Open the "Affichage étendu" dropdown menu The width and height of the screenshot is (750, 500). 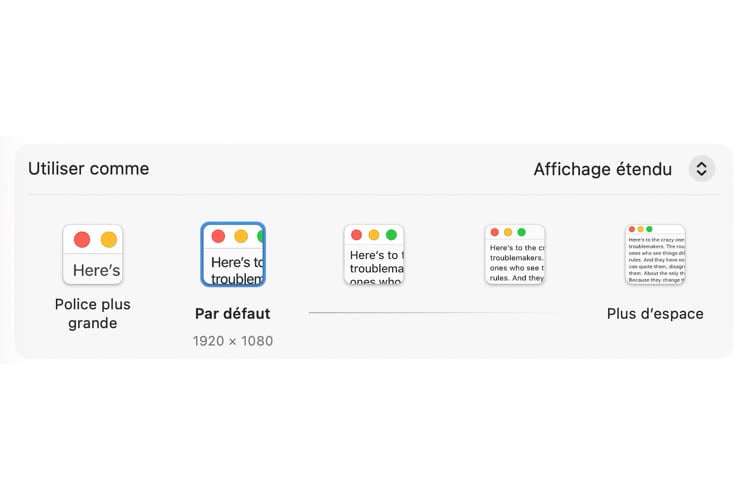coord(602,169)
